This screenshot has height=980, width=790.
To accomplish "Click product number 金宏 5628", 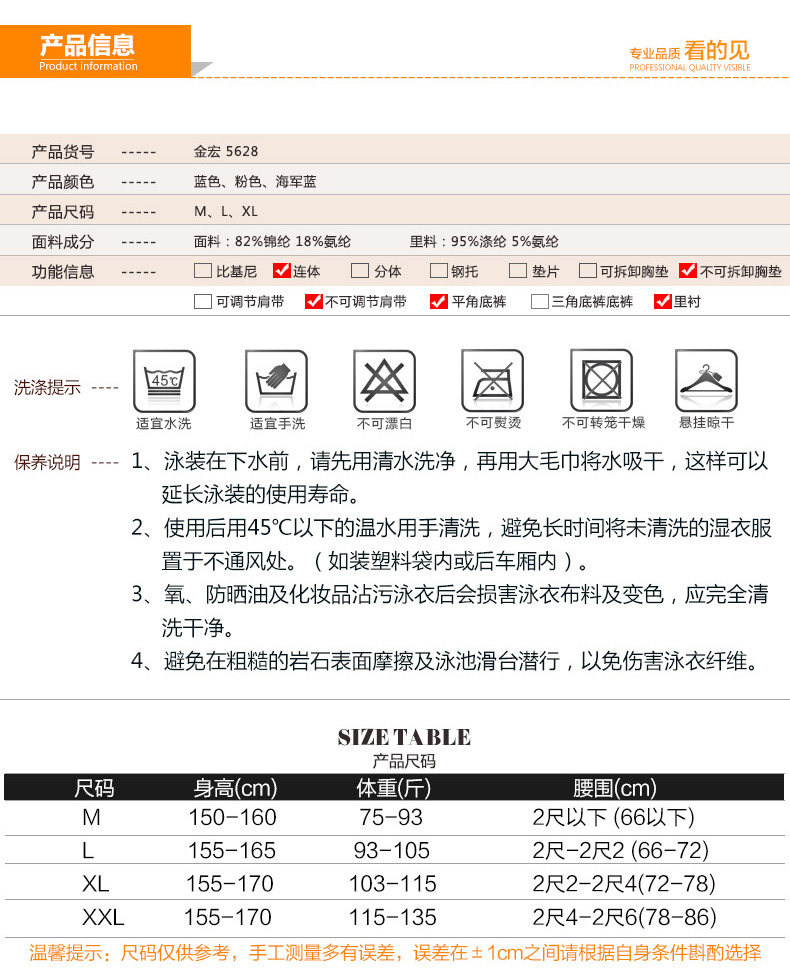I will point(226,151).
